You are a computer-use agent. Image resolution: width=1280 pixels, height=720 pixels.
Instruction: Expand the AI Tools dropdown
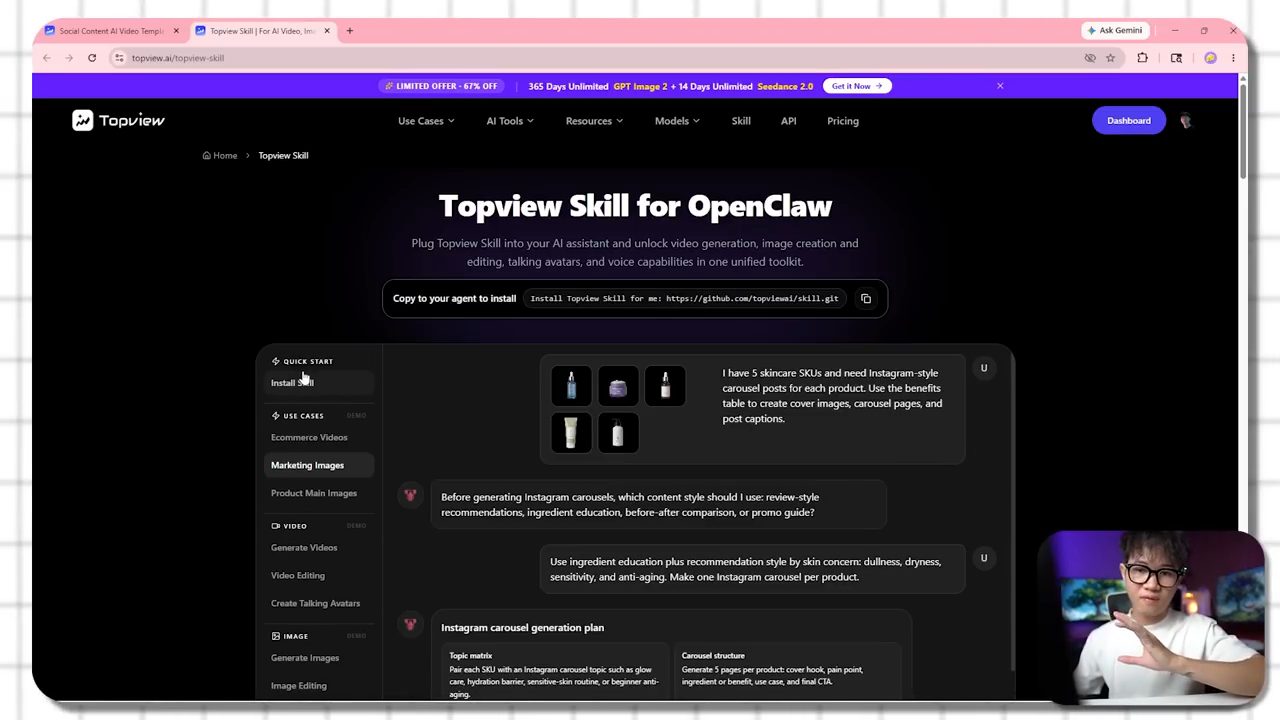(510, 121)
